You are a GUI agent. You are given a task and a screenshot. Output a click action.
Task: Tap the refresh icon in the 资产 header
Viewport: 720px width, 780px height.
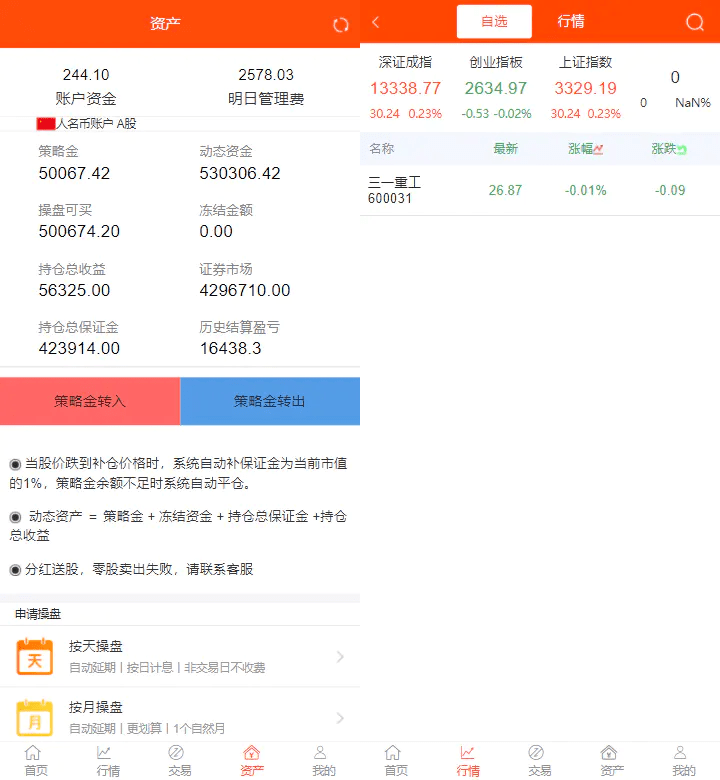(341, 25)
